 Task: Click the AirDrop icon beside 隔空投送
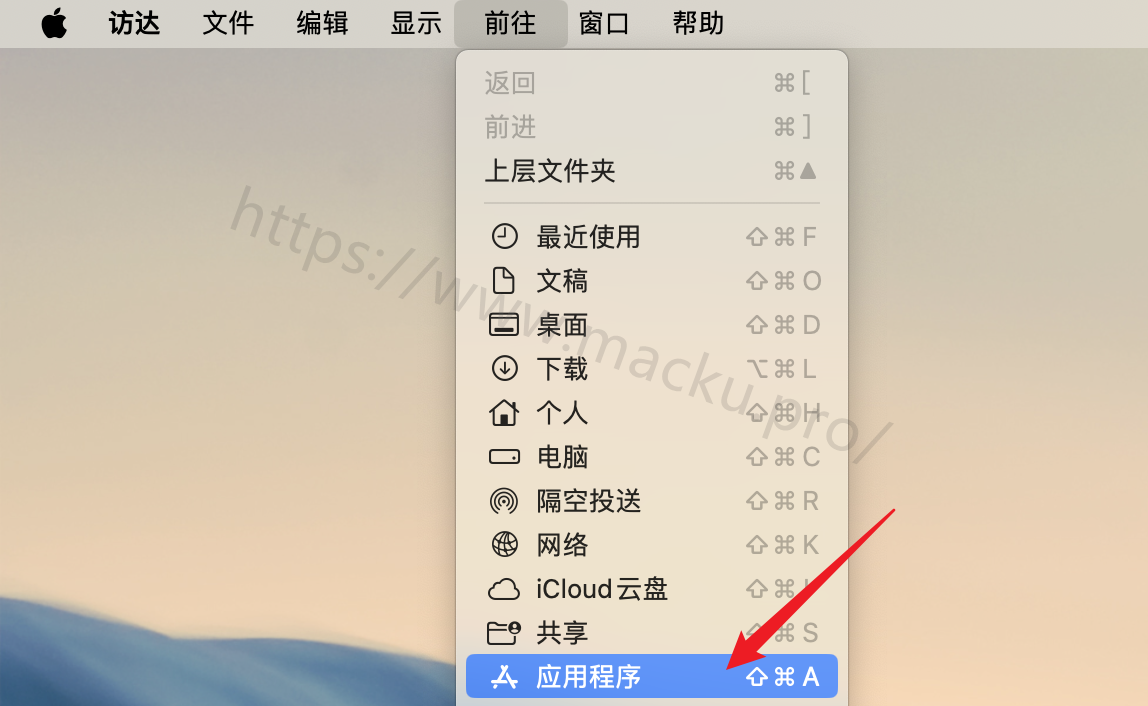[x=504, y=501]
